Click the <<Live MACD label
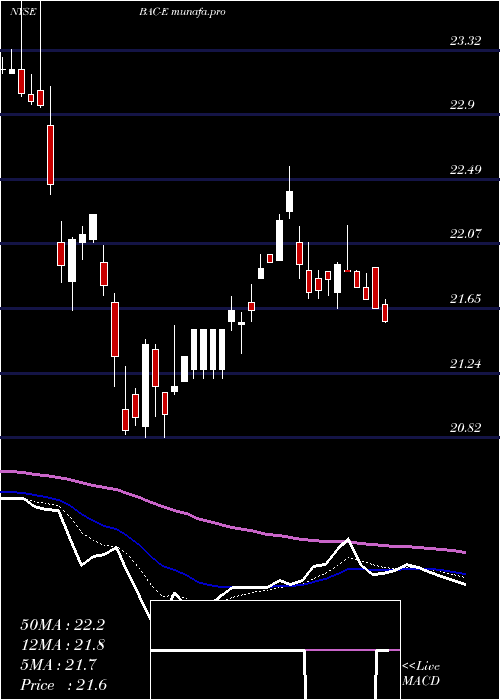 tap(421, 674)
